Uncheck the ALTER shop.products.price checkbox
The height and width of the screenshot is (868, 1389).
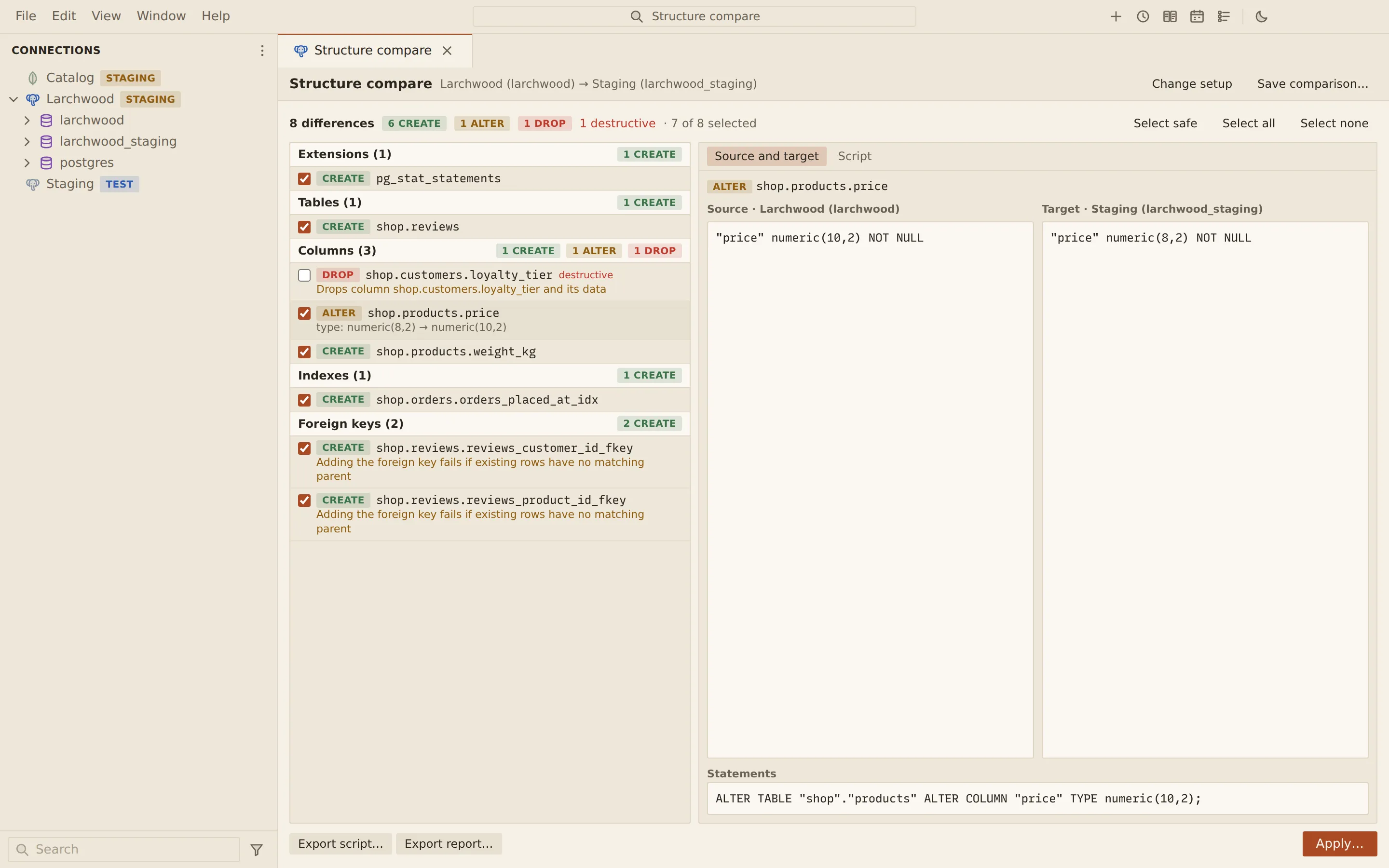tap(304, 313)
